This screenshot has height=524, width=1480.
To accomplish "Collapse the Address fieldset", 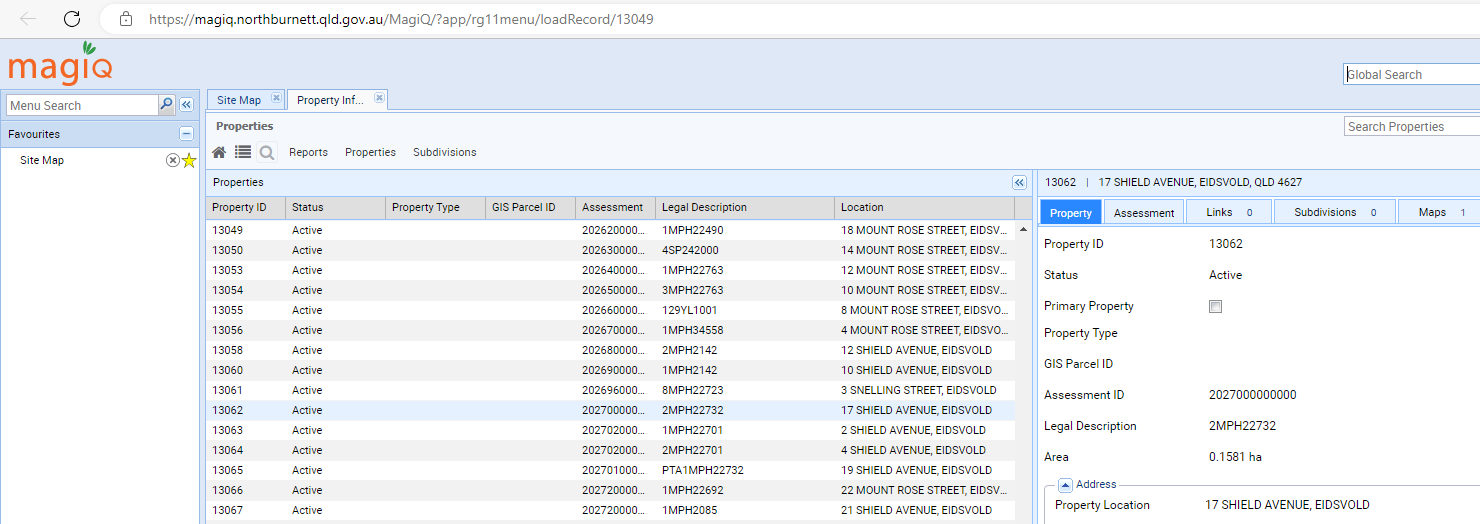I will click(x=1065, y=485).
